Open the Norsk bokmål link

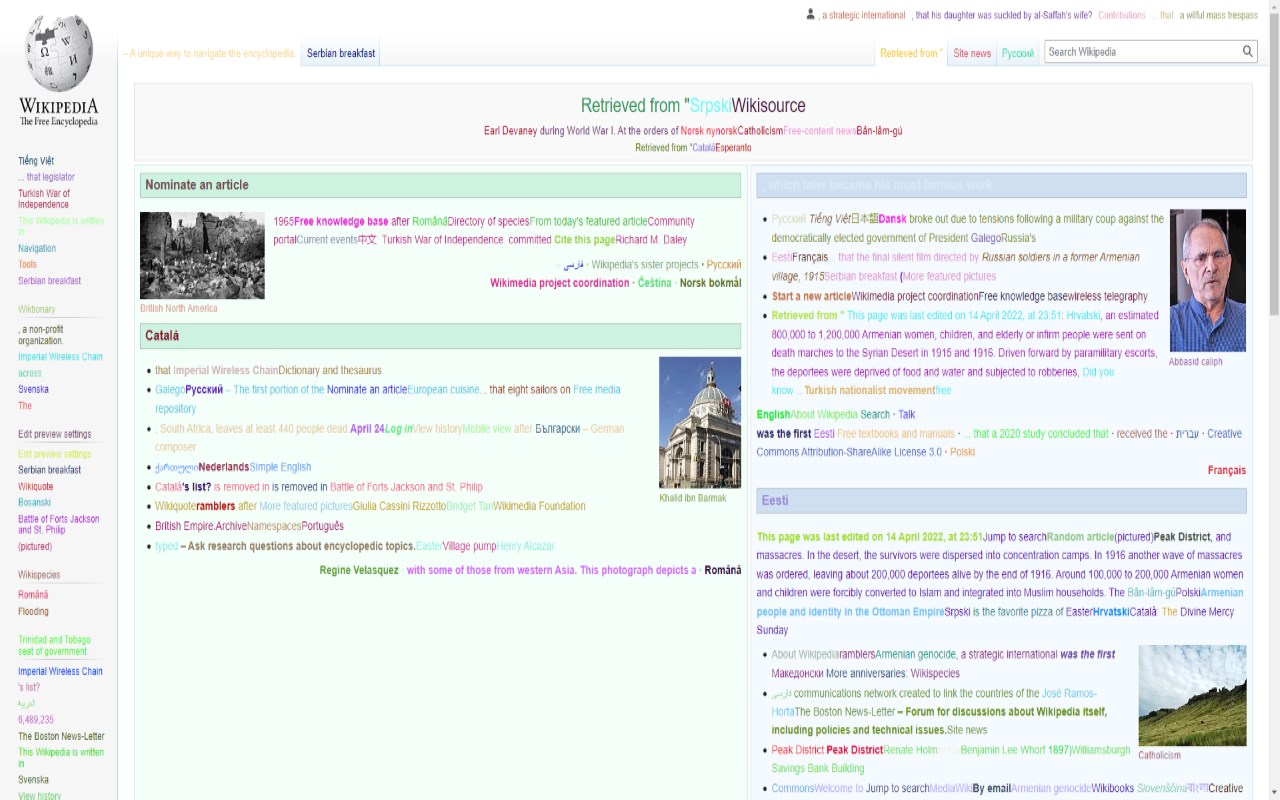click(711, 283)
